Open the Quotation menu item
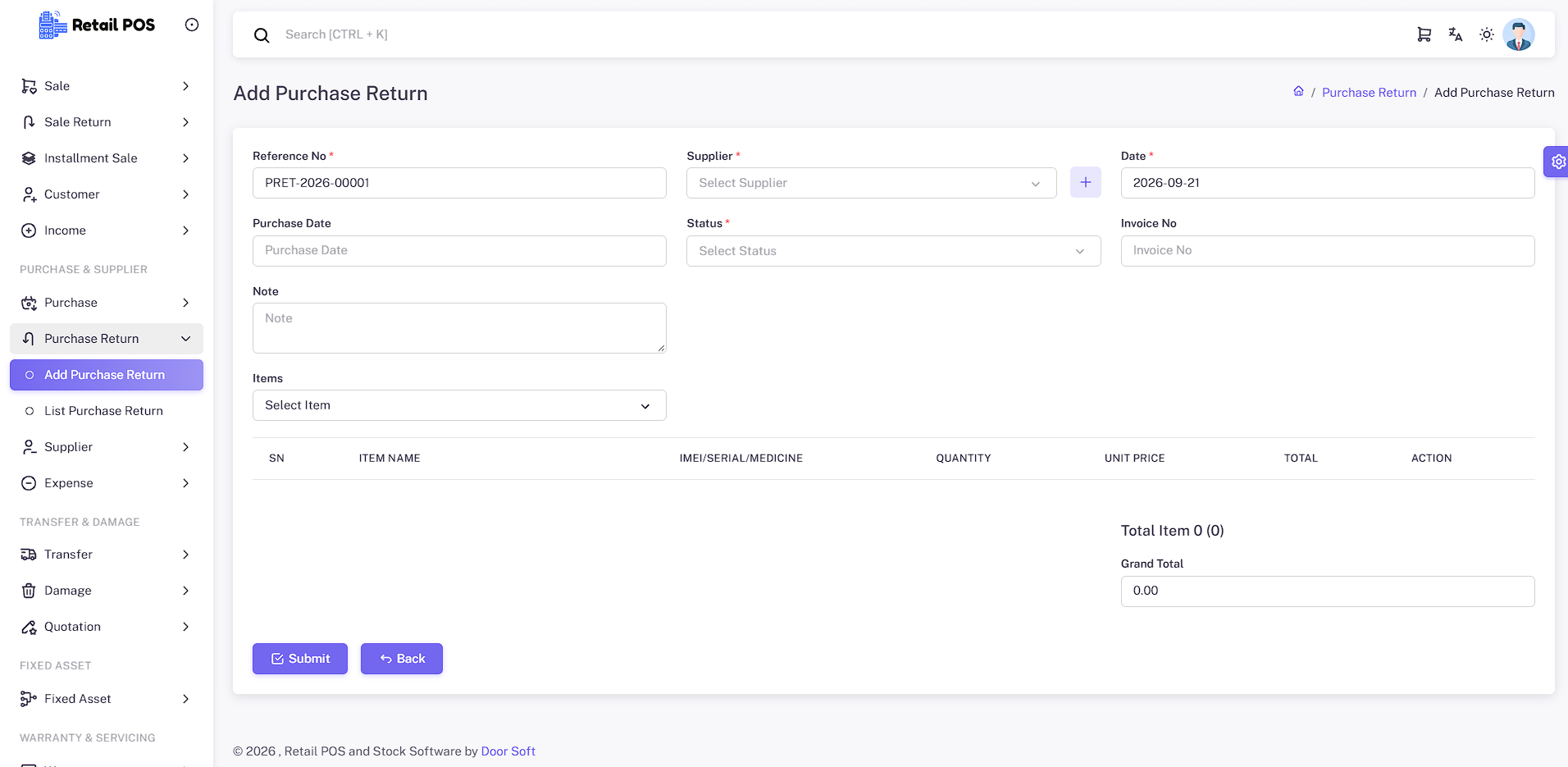Image resolution: width=1568 pixels, height=767 pixels. (107, 627)
